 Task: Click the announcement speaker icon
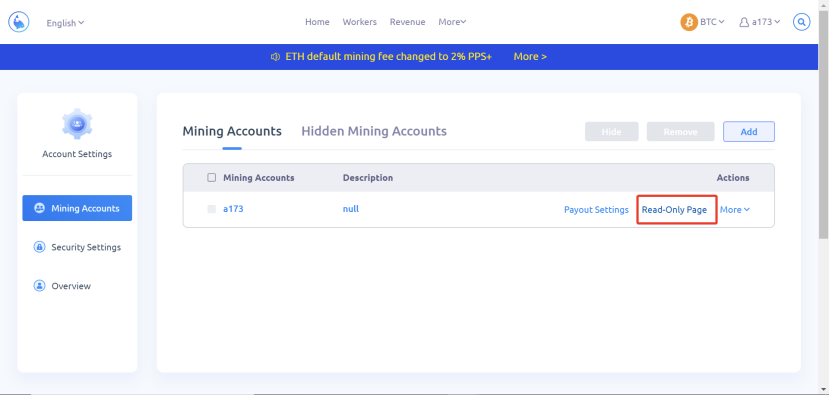(x=275, y=57)
